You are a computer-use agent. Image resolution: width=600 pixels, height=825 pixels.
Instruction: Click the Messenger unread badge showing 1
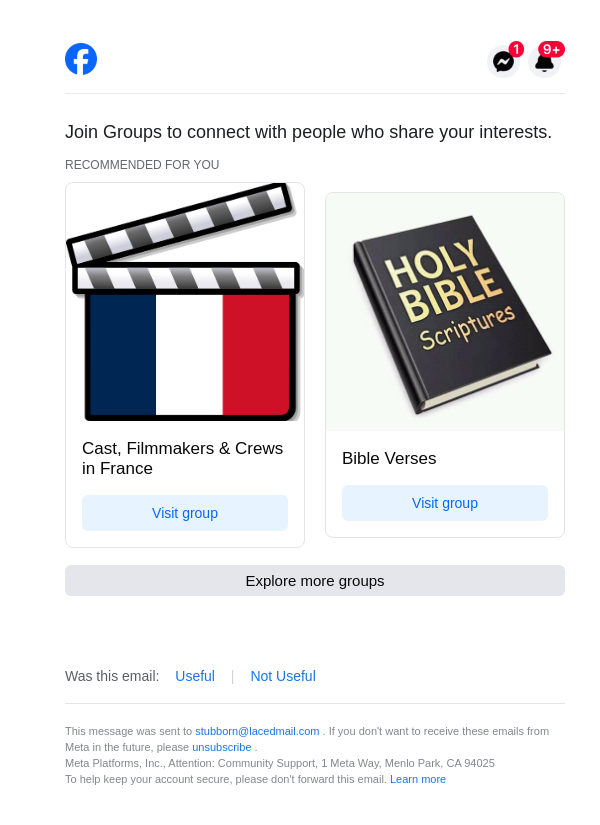point(516,49)
